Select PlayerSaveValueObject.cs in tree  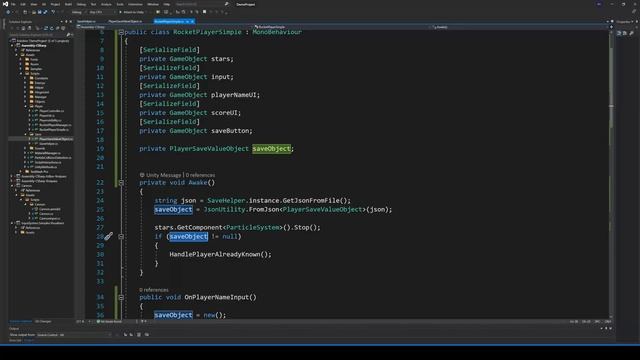56,139
